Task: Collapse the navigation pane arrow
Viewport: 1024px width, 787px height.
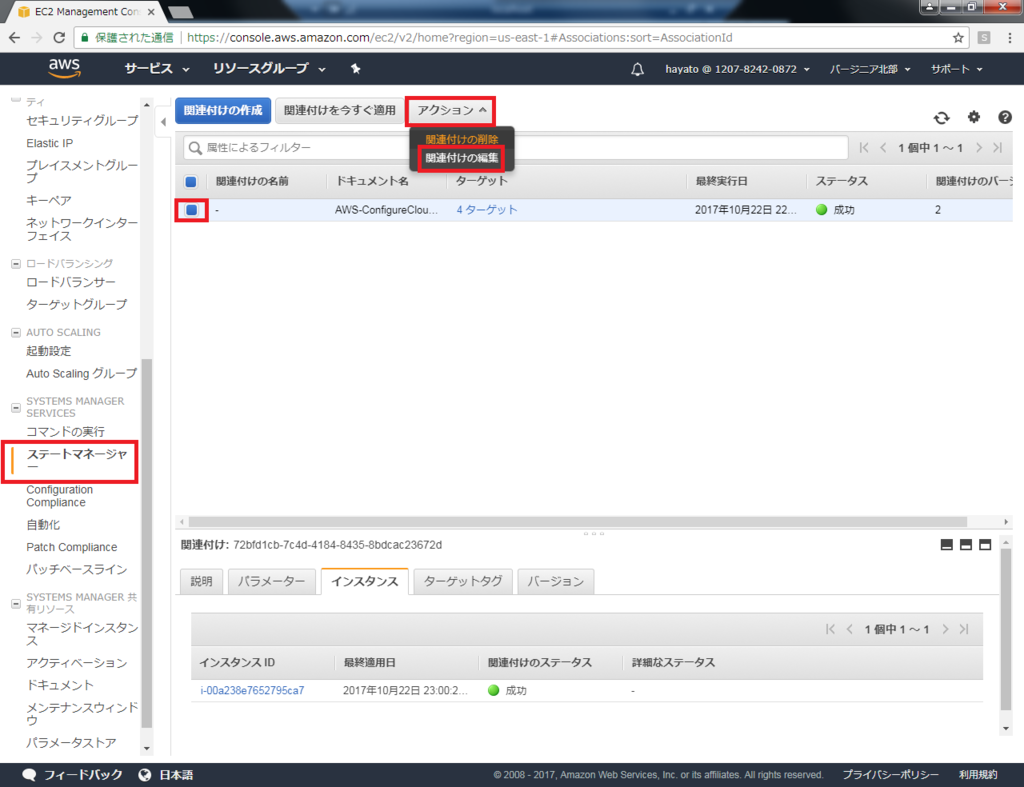Action: (163, 121)
